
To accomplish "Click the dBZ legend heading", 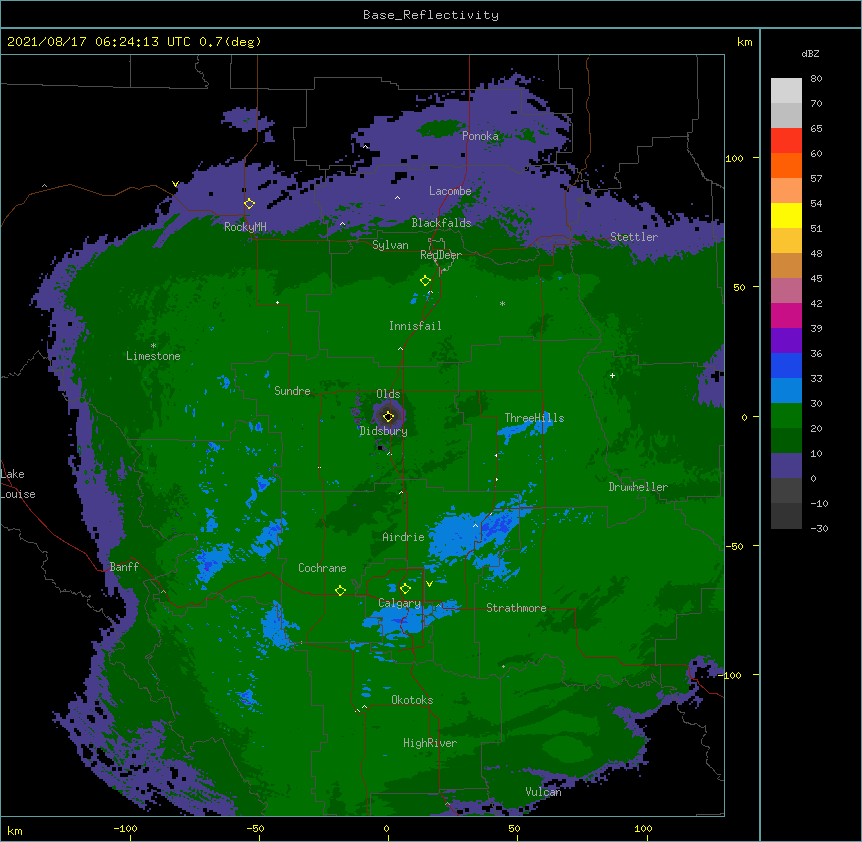I will tap(810, 54).
